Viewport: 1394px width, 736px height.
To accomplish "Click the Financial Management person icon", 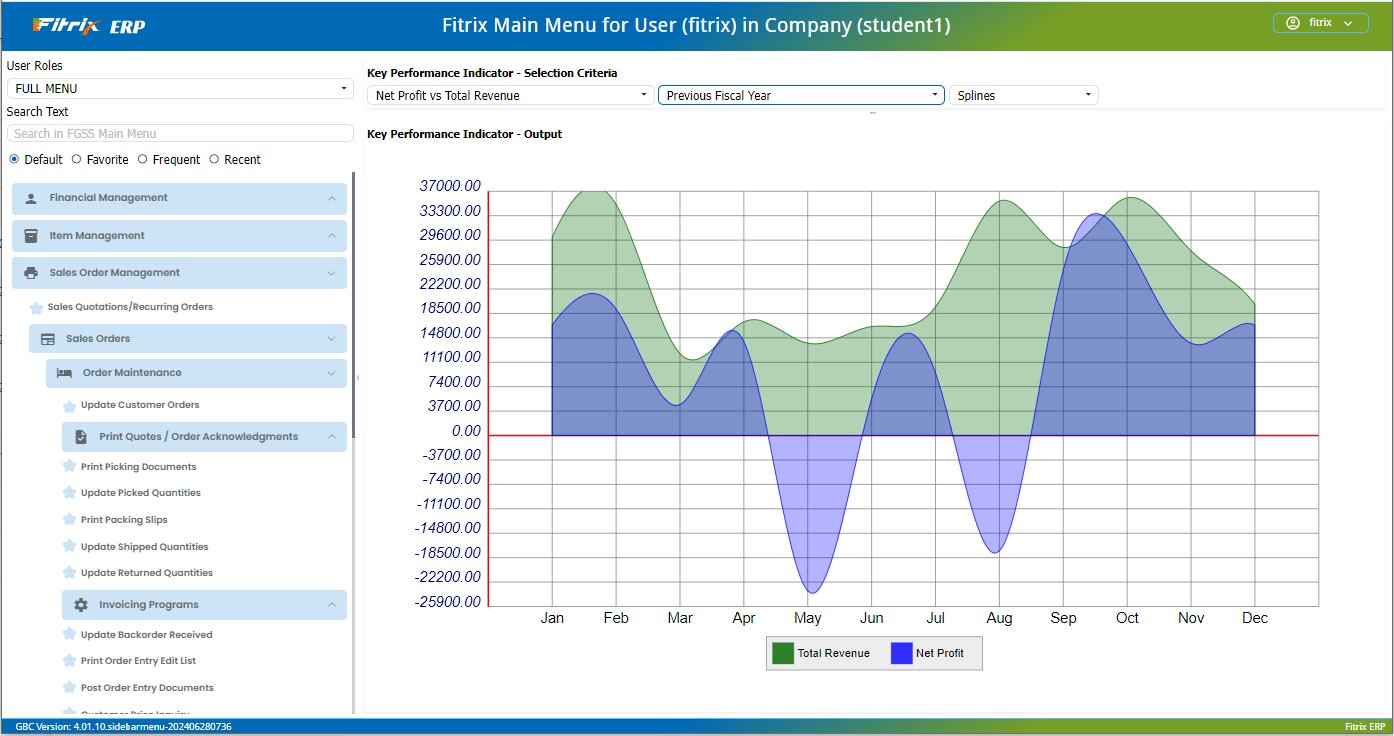I will (31, 198).
